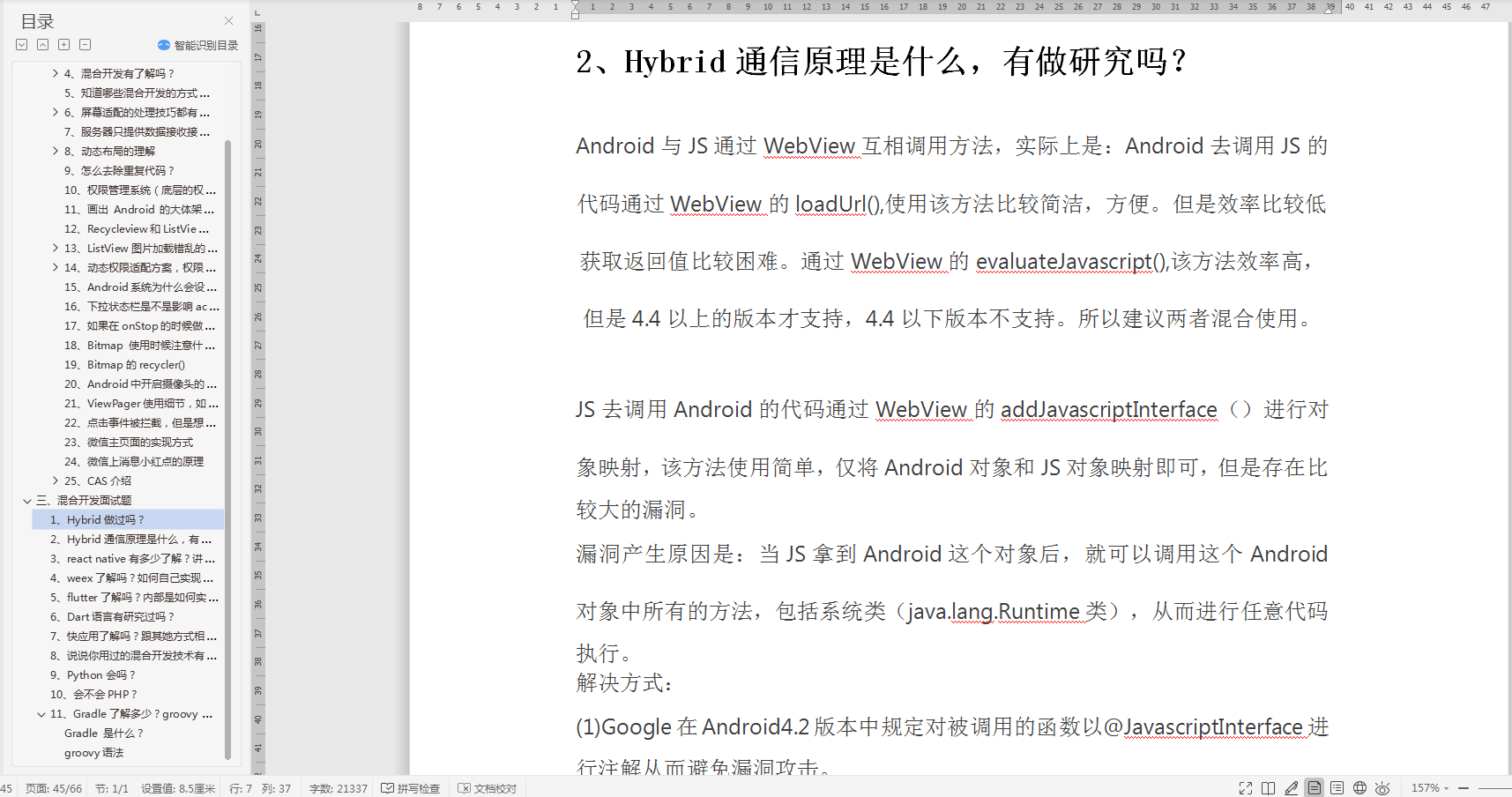1512x797 pixels.
Task: Go to outline entry 10、权限管理系统
Action: coord(139,190)
